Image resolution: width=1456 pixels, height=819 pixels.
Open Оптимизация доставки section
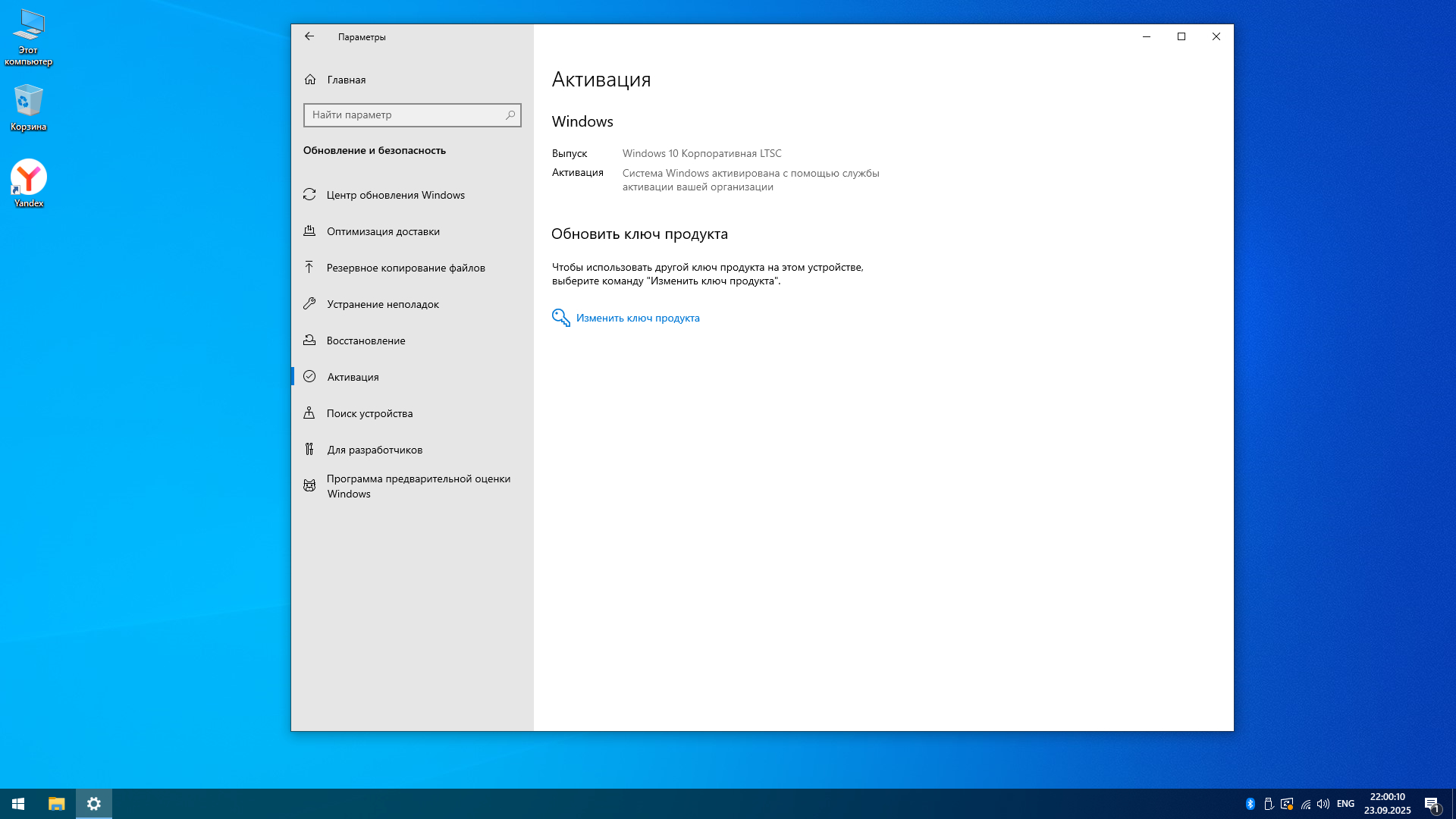(413, 231)
